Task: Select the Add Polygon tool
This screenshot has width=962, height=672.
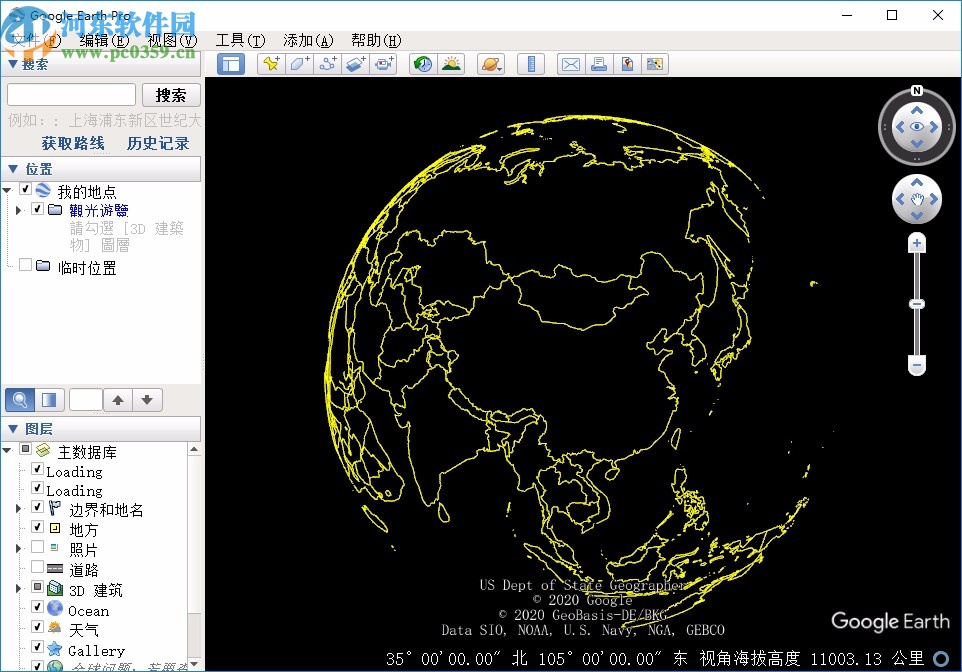Action: tap(299, 64)
